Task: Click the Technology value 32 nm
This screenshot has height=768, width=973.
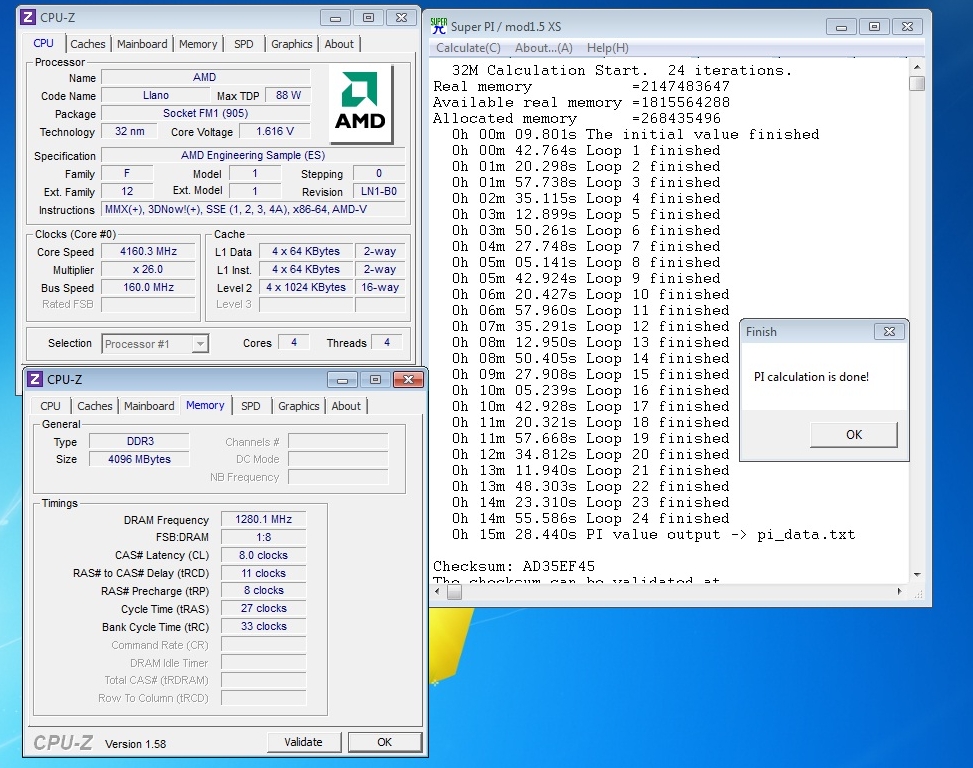Action: click(130, 131)
